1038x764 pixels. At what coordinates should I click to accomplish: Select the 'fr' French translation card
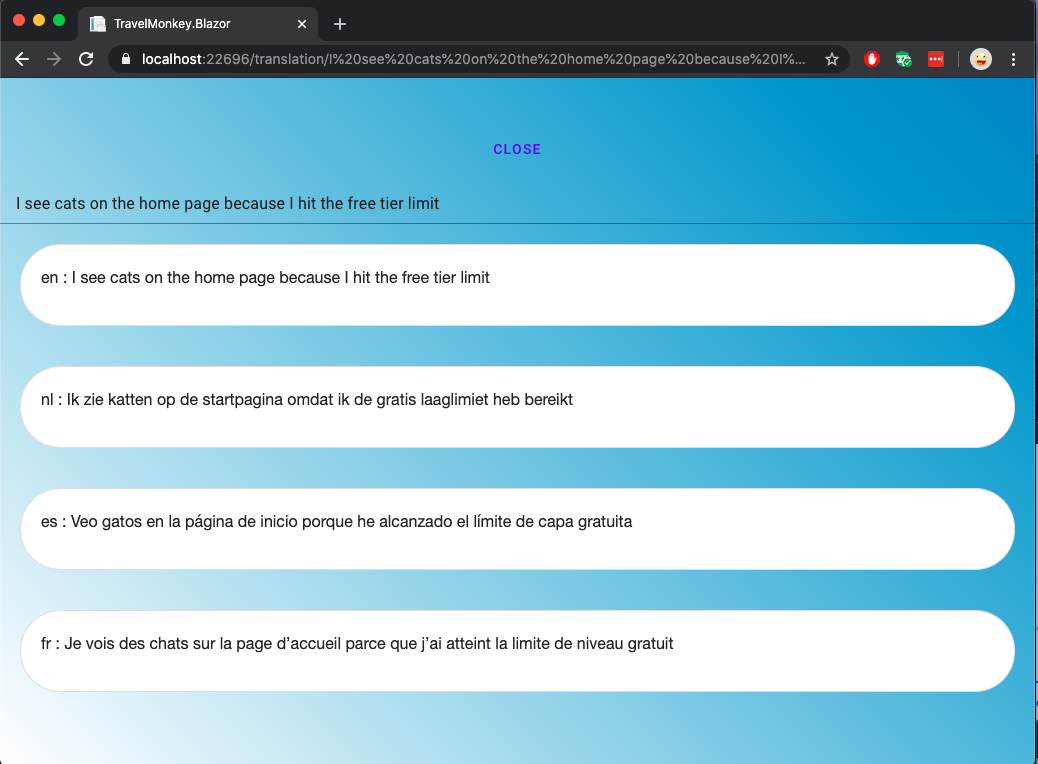[x=518, y=651]
